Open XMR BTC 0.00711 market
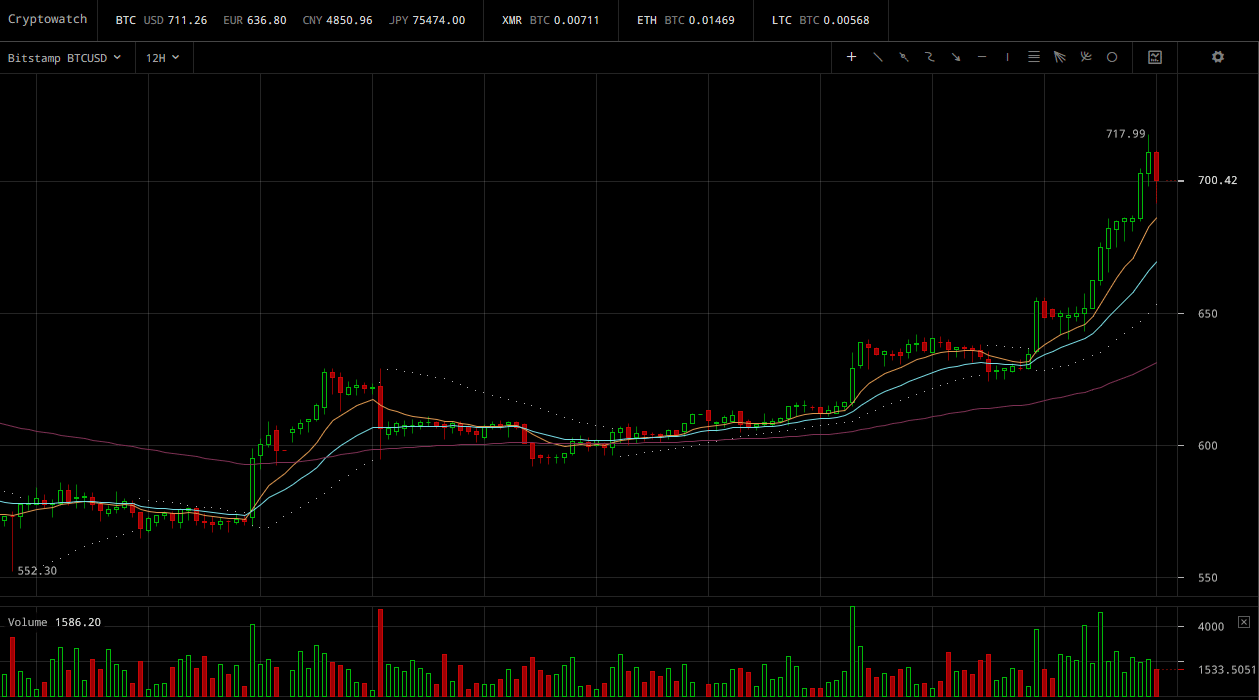Image resolution: width=1259 pixels, height=700 pixels. [x=551, y=20]
